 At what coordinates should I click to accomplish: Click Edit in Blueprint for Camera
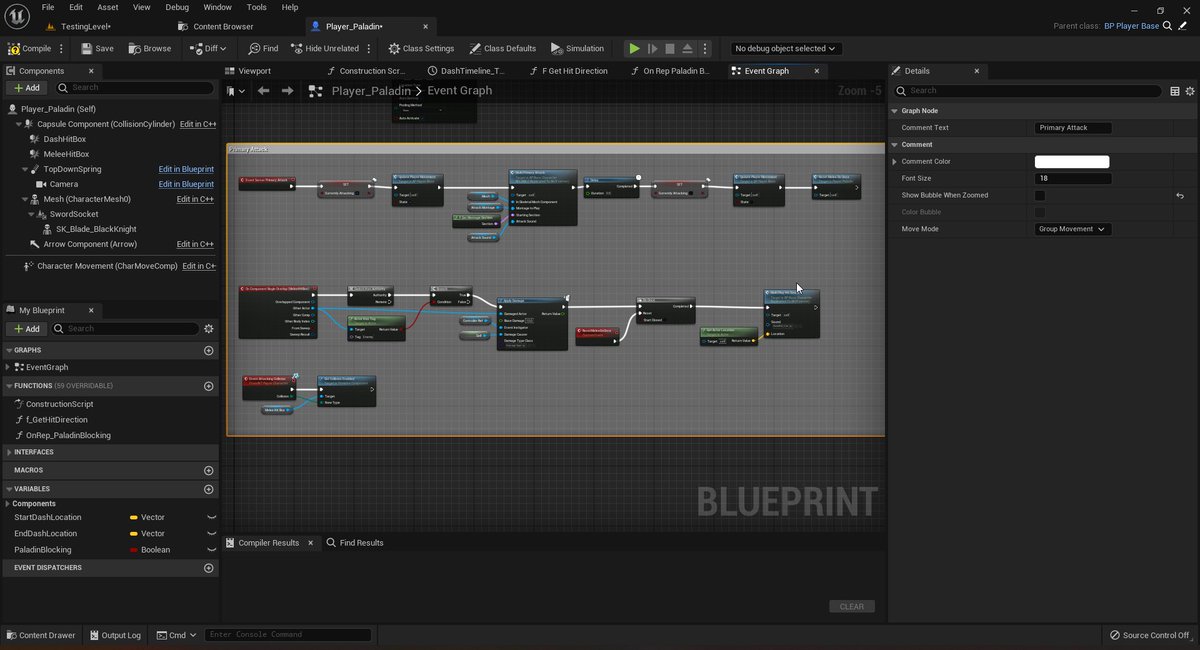pyautogui.click(x=186, y=184)
